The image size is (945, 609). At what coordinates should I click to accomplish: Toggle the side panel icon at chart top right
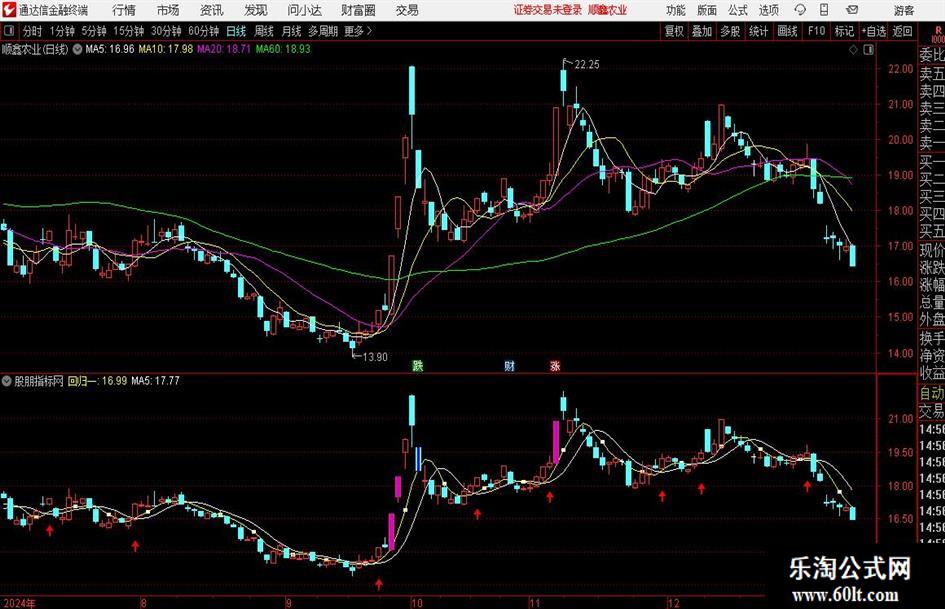[868, 50]
